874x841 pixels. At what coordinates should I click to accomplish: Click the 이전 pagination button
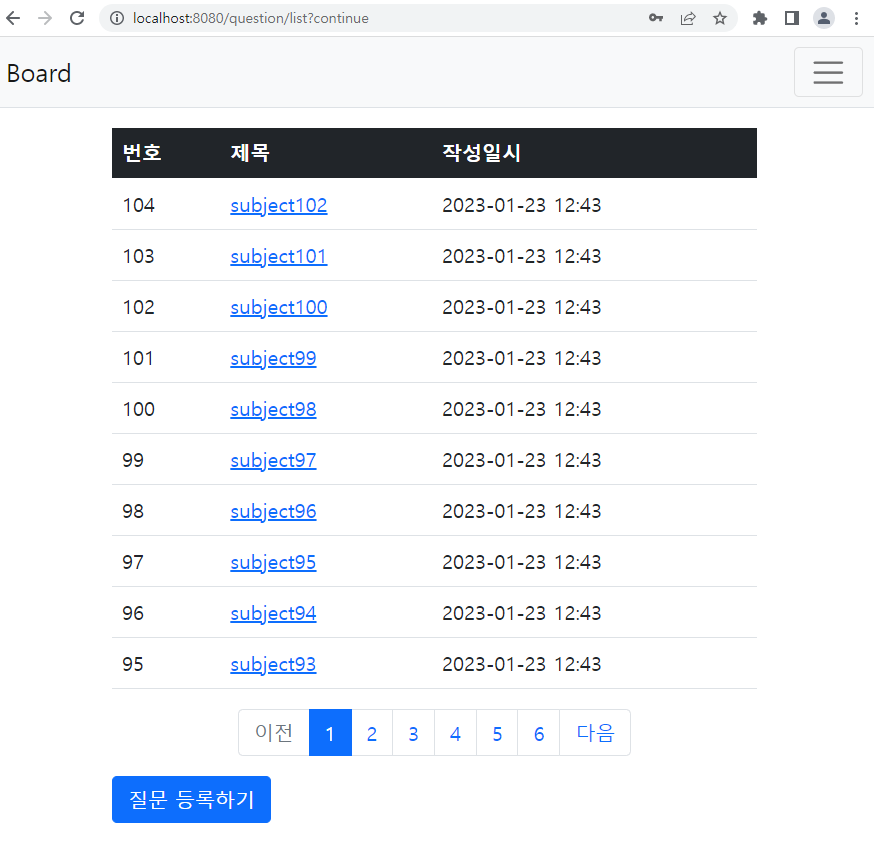point(274,732)
